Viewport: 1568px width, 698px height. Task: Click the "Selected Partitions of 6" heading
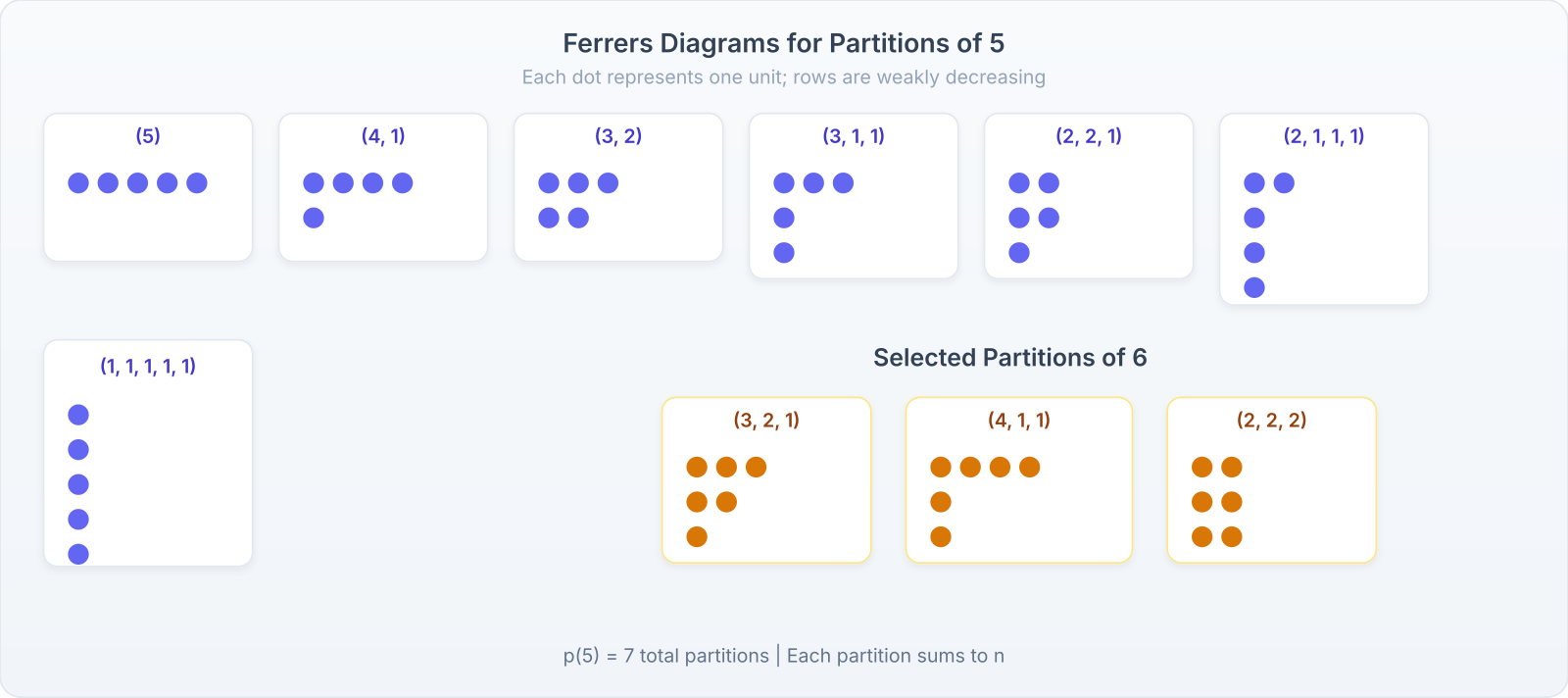pos(1009,358)
